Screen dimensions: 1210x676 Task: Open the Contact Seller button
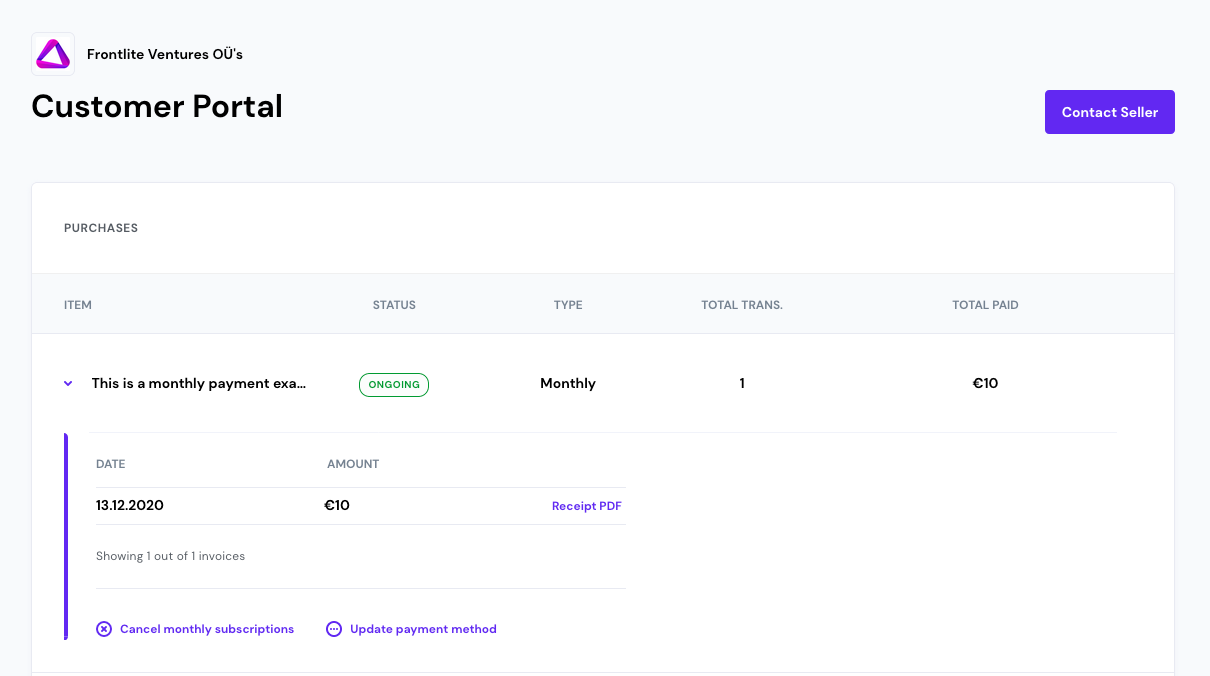click(1110, 112)
